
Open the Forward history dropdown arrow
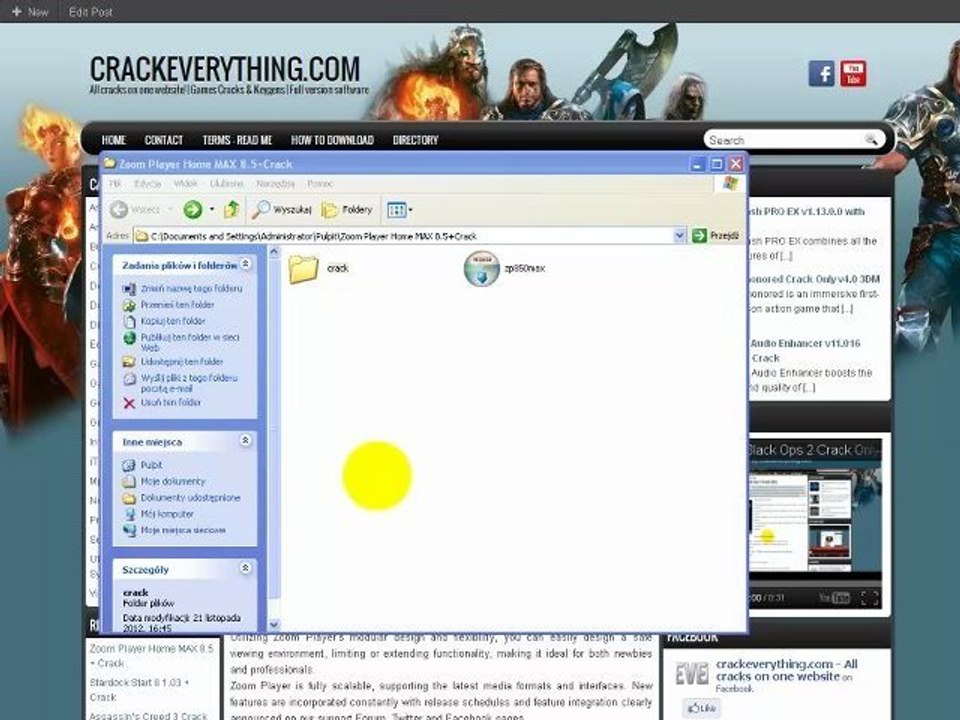pyautogui.click(x=212, y=210)
